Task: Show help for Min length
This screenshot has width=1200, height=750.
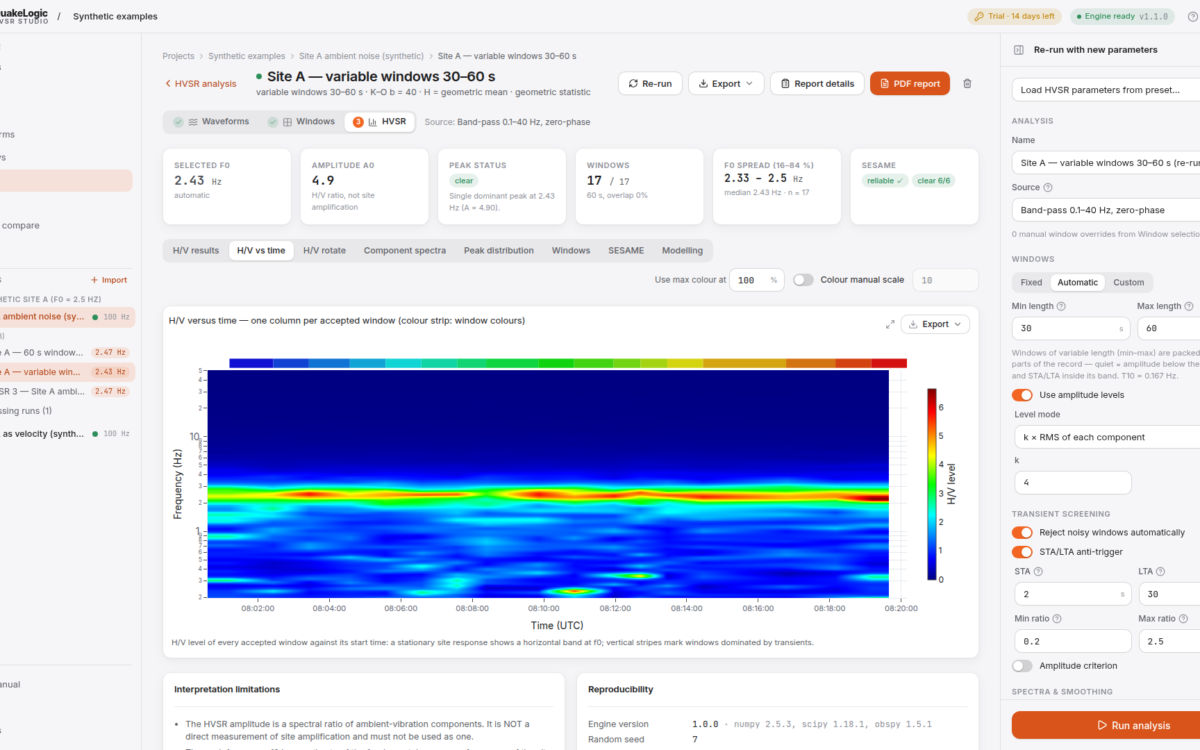Action: (1061, 306)
